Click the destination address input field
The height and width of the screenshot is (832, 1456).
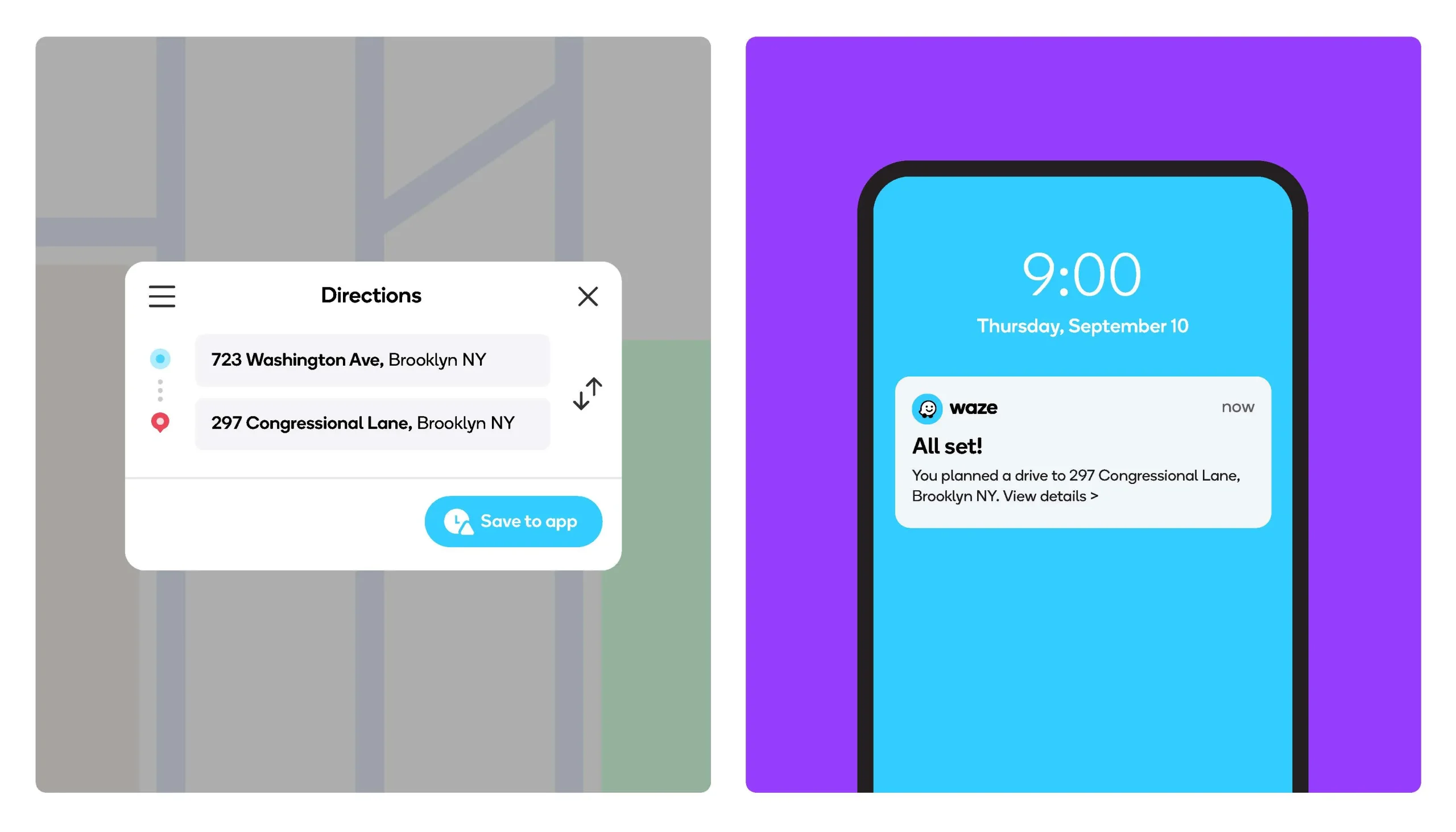(x=372, y=422)
